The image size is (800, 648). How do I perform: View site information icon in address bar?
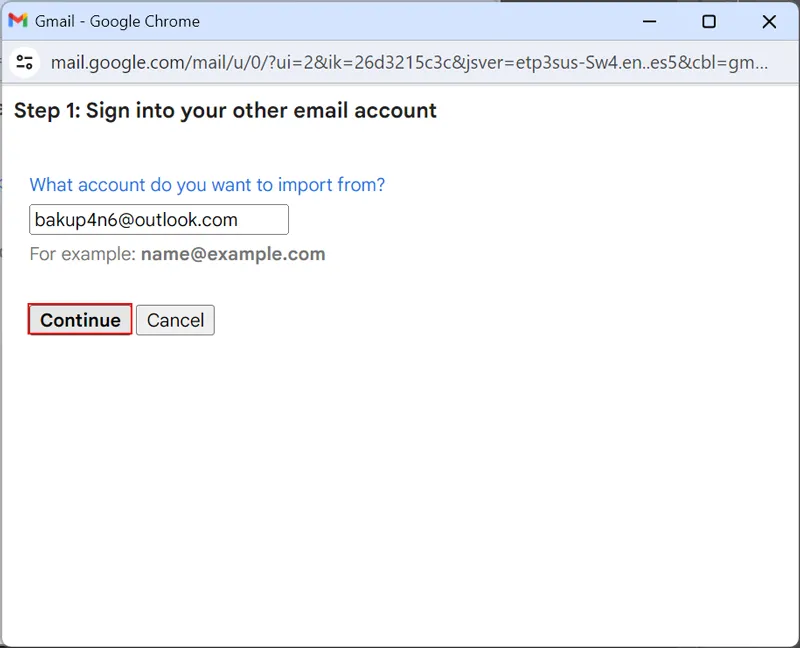(25, 62)
